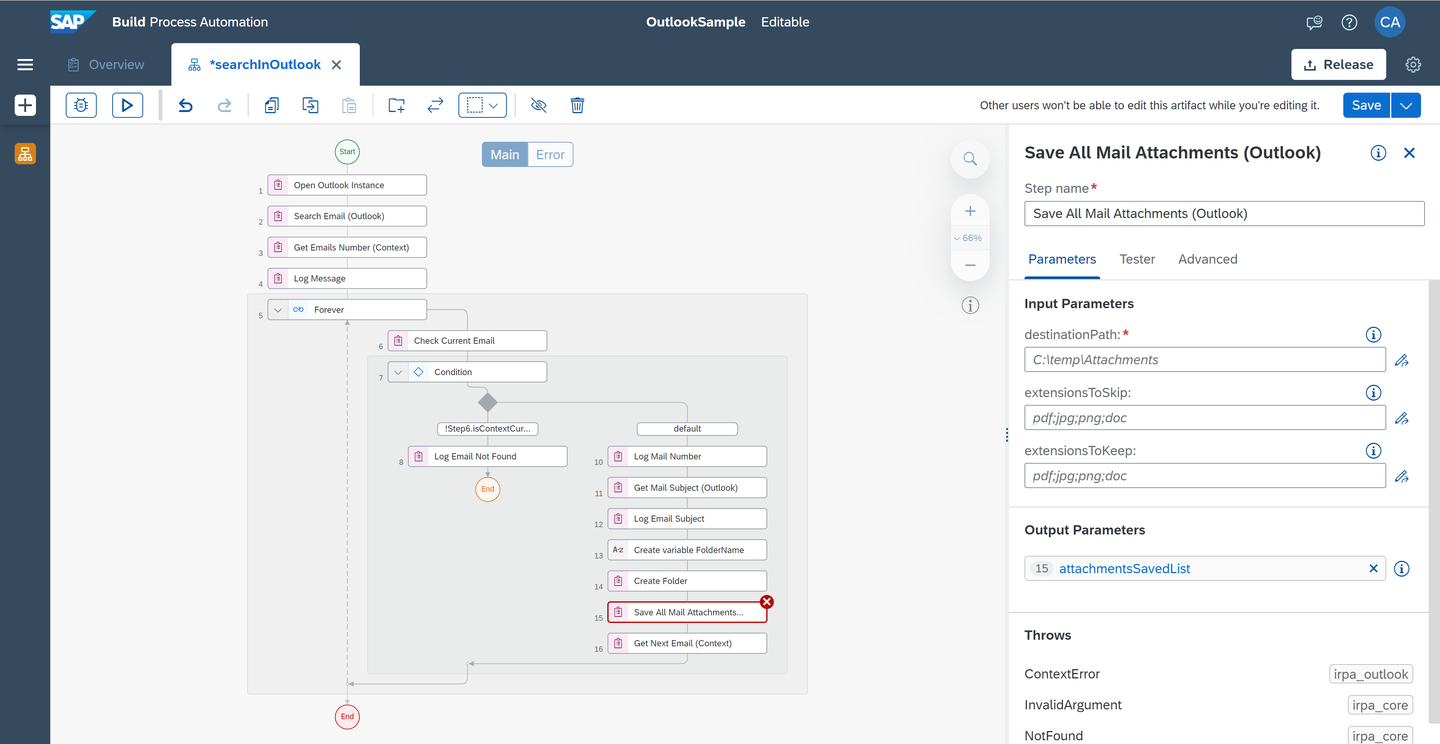
Task: Switch canvas to Main view
Action: 505,154
